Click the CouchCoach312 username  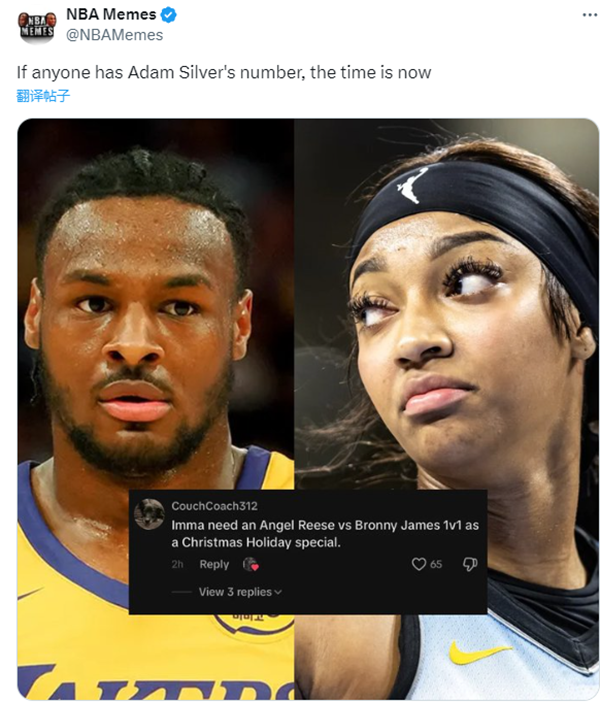pyautogui.click(x=214, y=506)
